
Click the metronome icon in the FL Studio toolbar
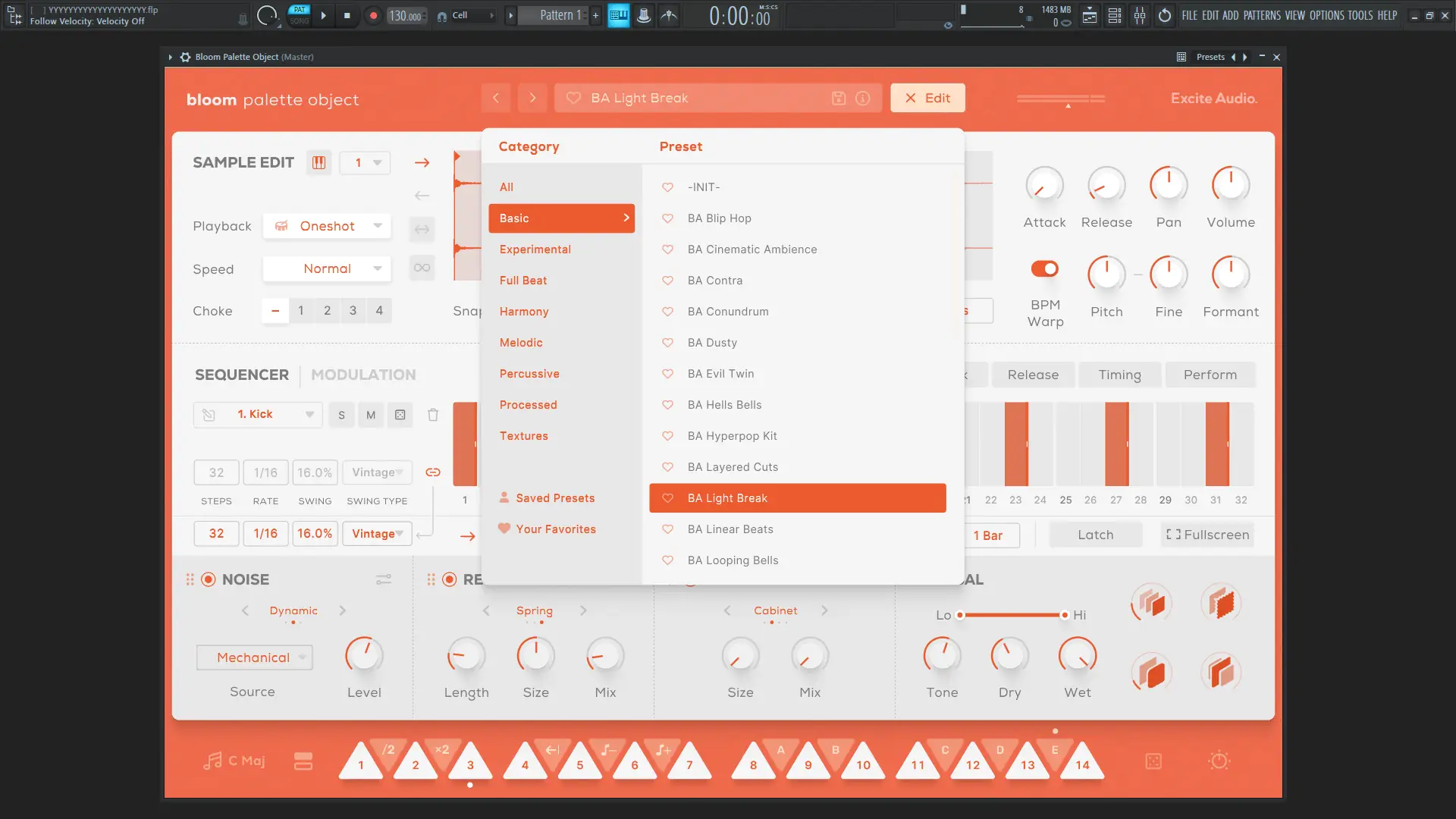coord(669,15)
